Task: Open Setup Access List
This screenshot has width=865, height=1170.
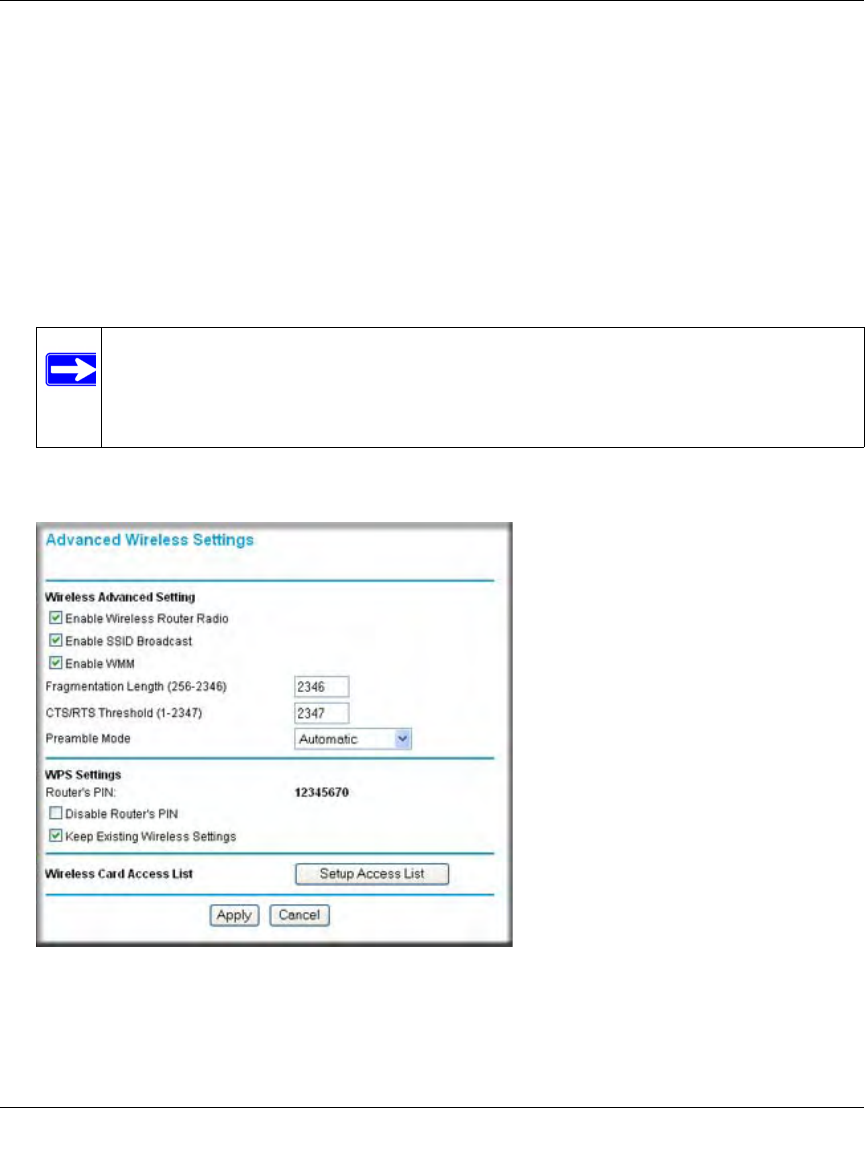Action: coord(372,874)
